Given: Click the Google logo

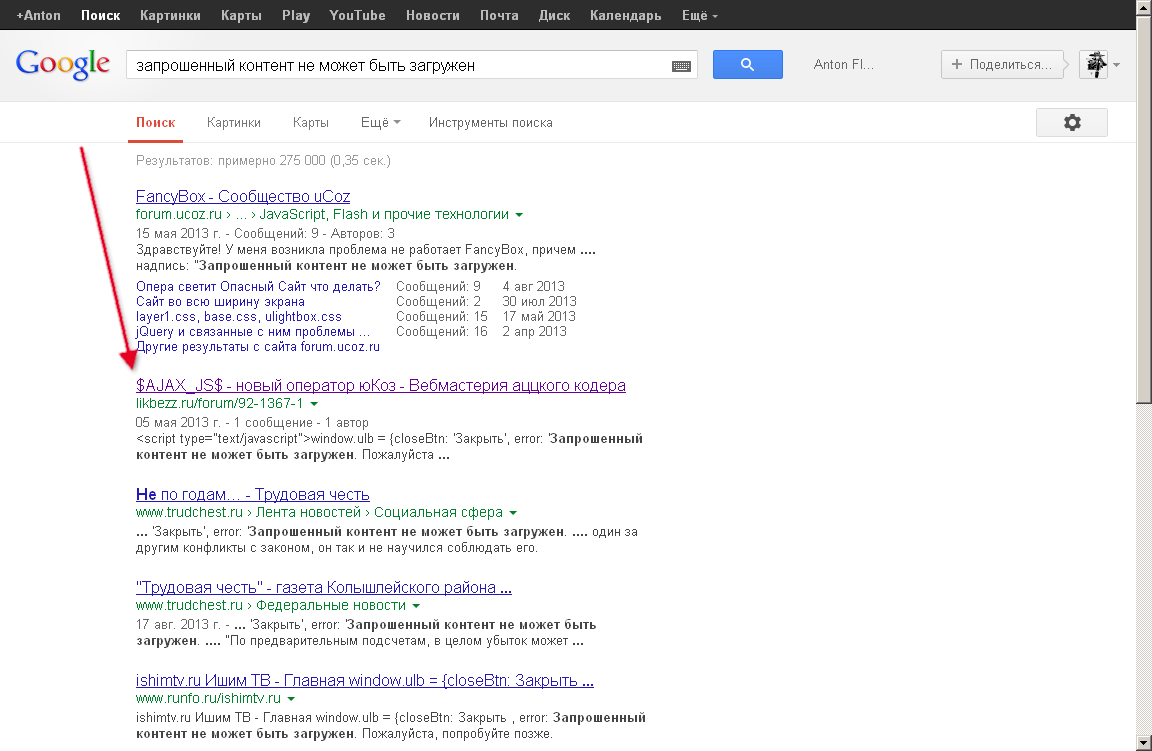Looking at the screenshot, I should pos(62,65).
